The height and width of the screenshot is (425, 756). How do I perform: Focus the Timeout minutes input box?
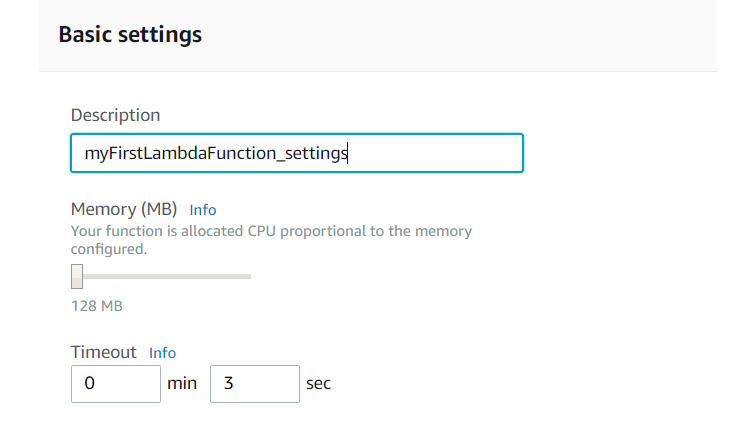click(x=116, y=384)
